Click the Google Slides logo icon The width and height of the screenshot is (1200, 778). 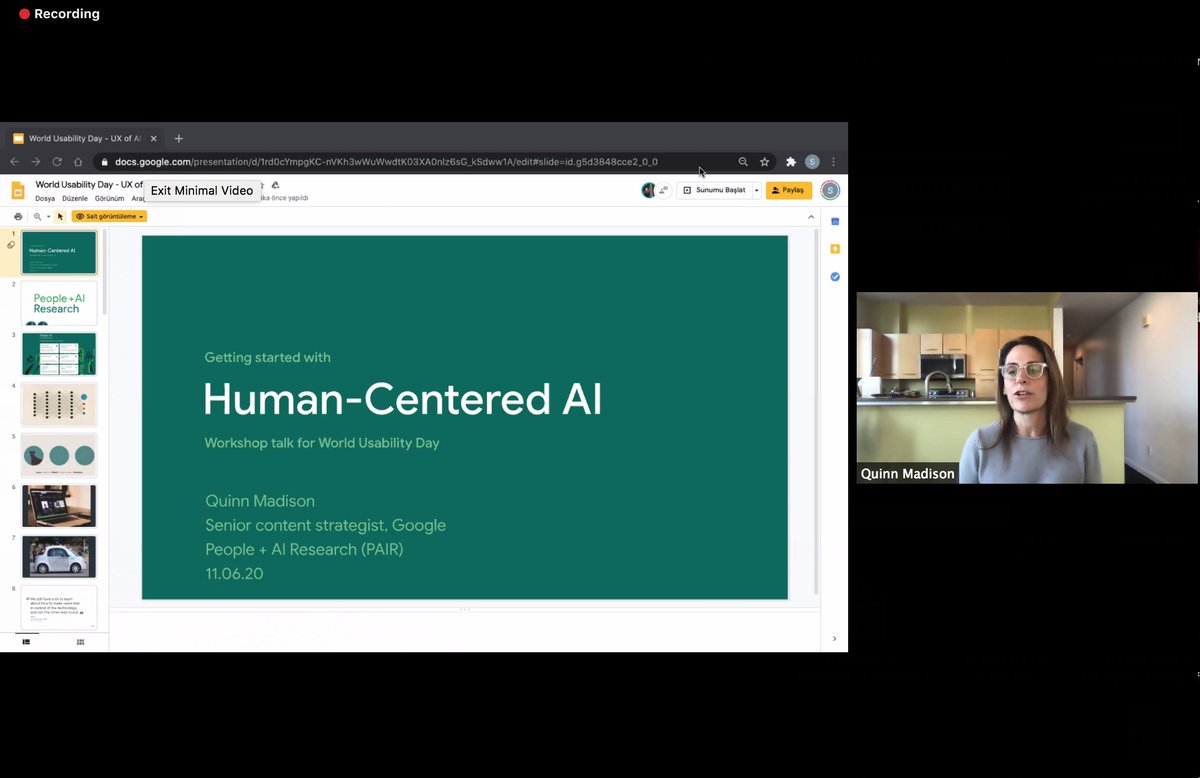pos(18,190)
